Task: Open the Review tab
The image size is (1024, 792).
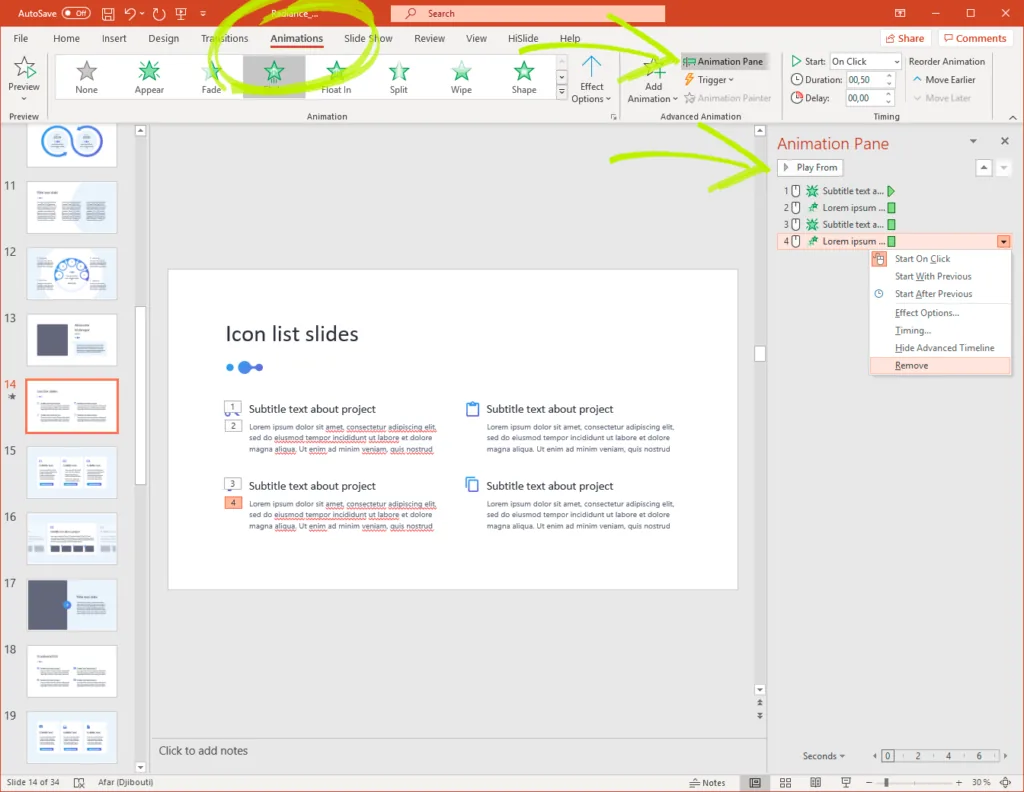Action: point(430,39)
